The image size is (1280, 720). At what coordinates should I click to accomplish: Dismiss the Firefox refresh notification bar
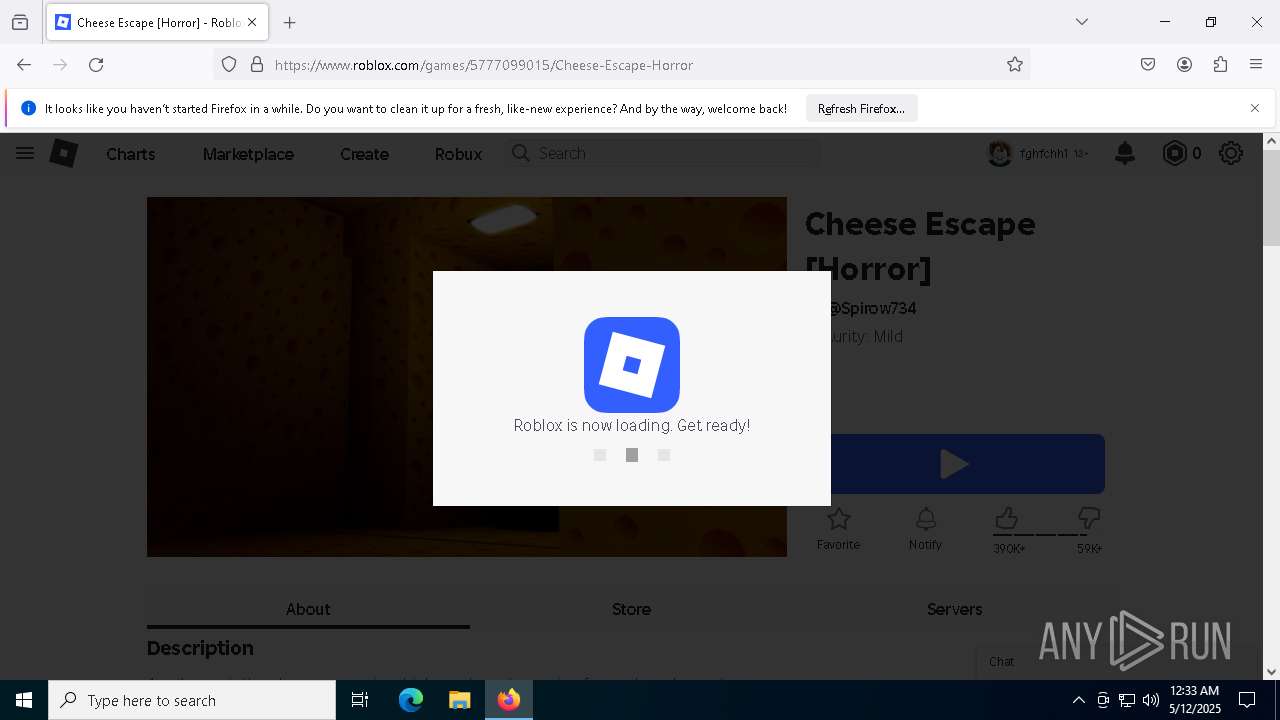tap(1255, 108)
